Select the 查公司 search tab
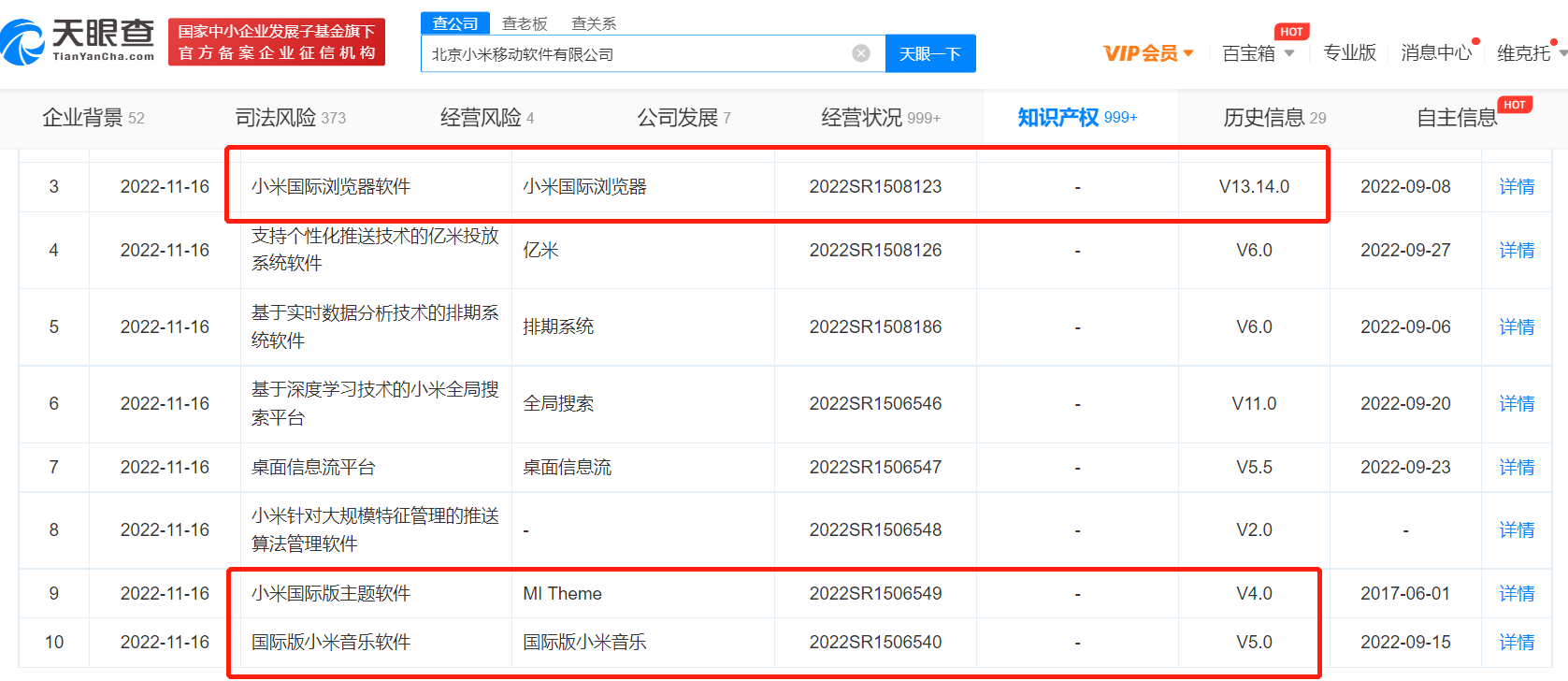Image resolution: width=1568 pixels, height=681 pixels. 455,23
